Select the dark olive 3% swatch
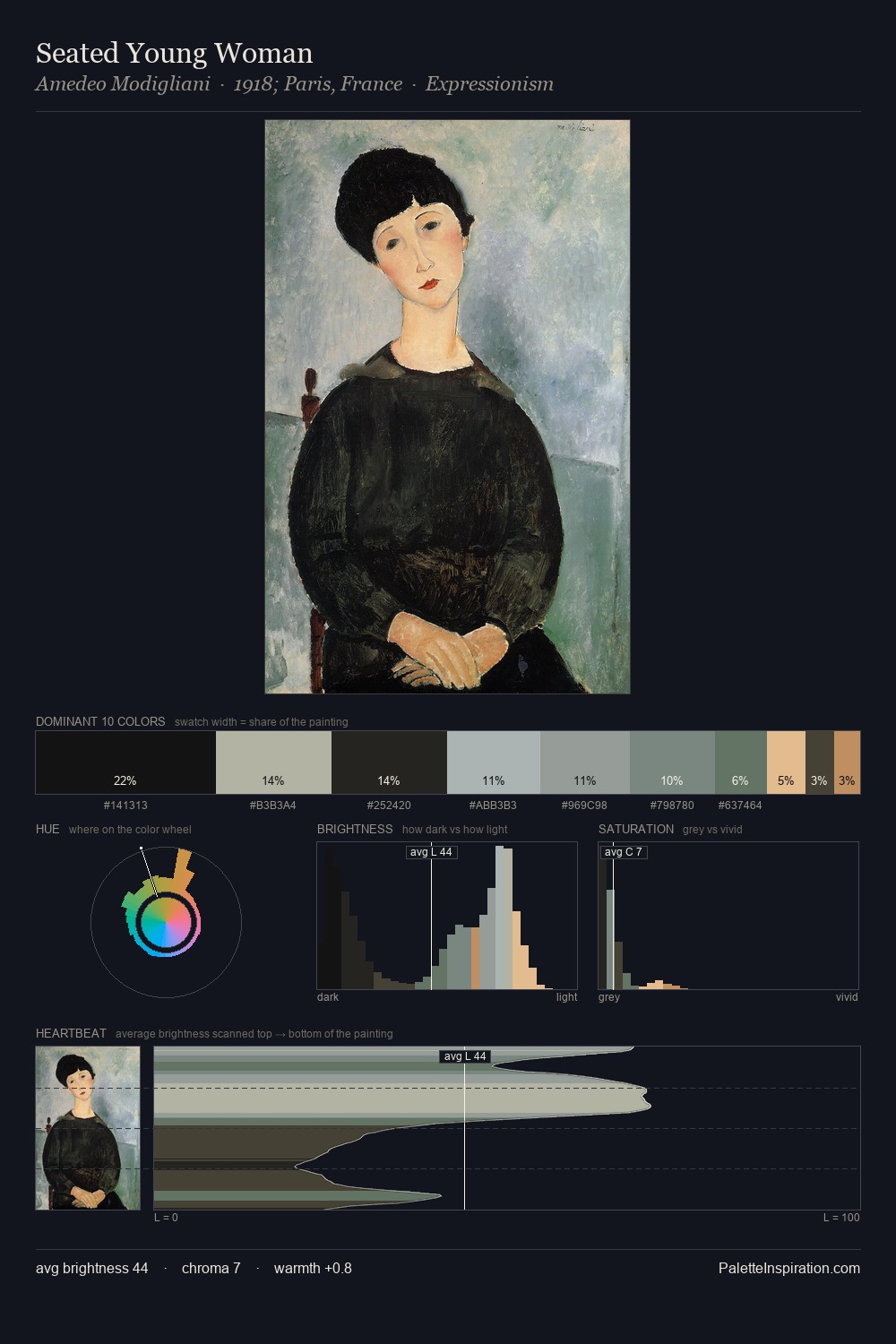This screenshot has height=1344, width=896. point(819,762)
